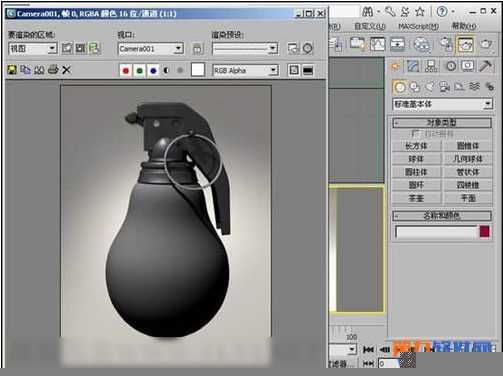Expand the help dropdown arrow
Viewport: 503px width, 376px height.
(x=453, y=12)
